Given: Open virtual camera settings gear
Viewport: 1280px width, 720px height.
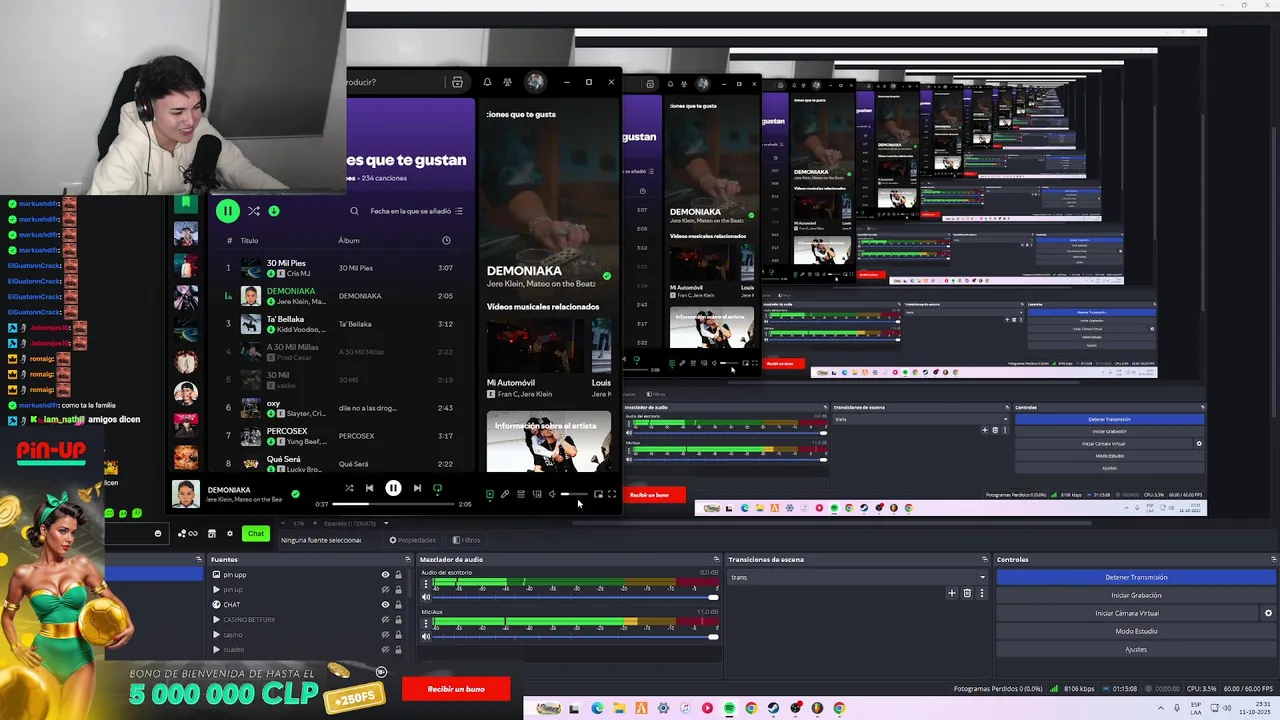Looking at the screenshot, I should pyautogui.click(x=1269, y=613).
